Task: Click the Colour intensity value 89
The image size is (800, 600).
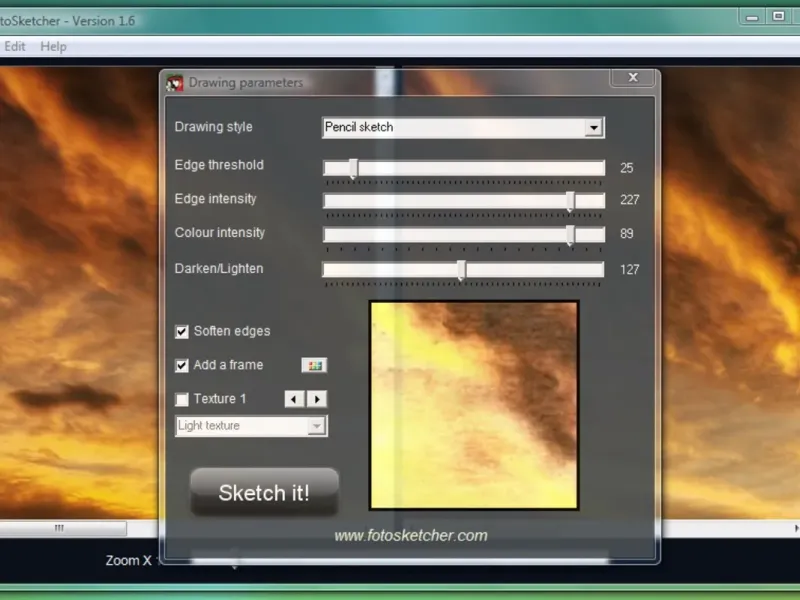Action: point(627,234)
